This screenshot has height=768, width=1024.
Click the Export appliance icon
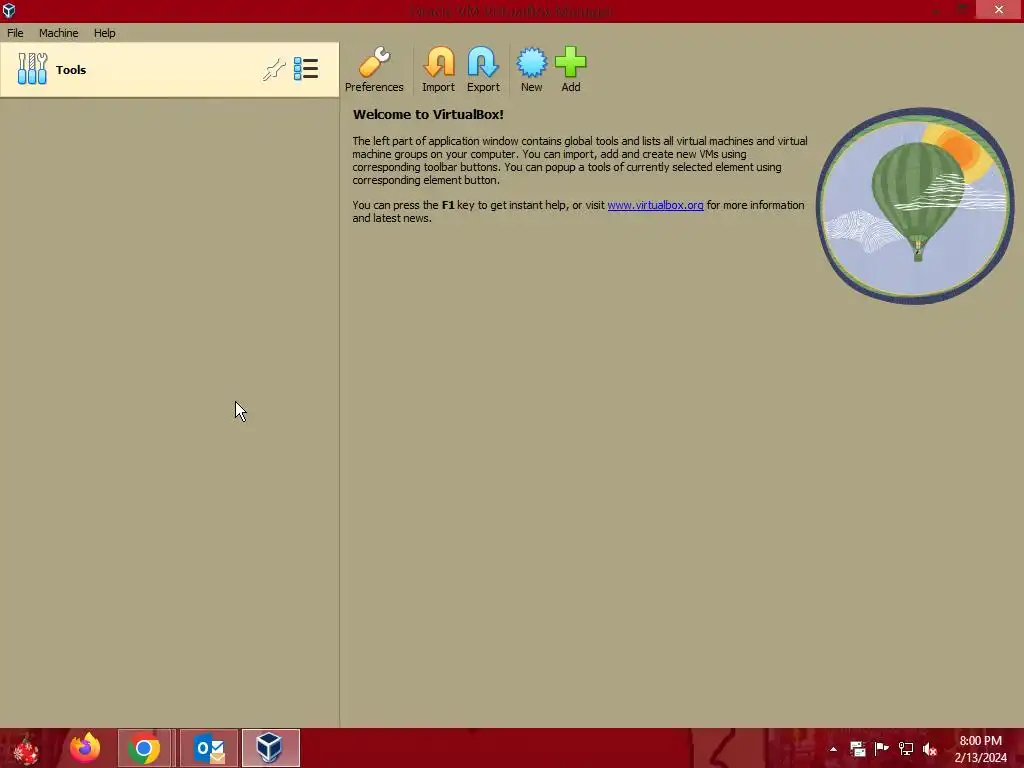pos(483,69)
